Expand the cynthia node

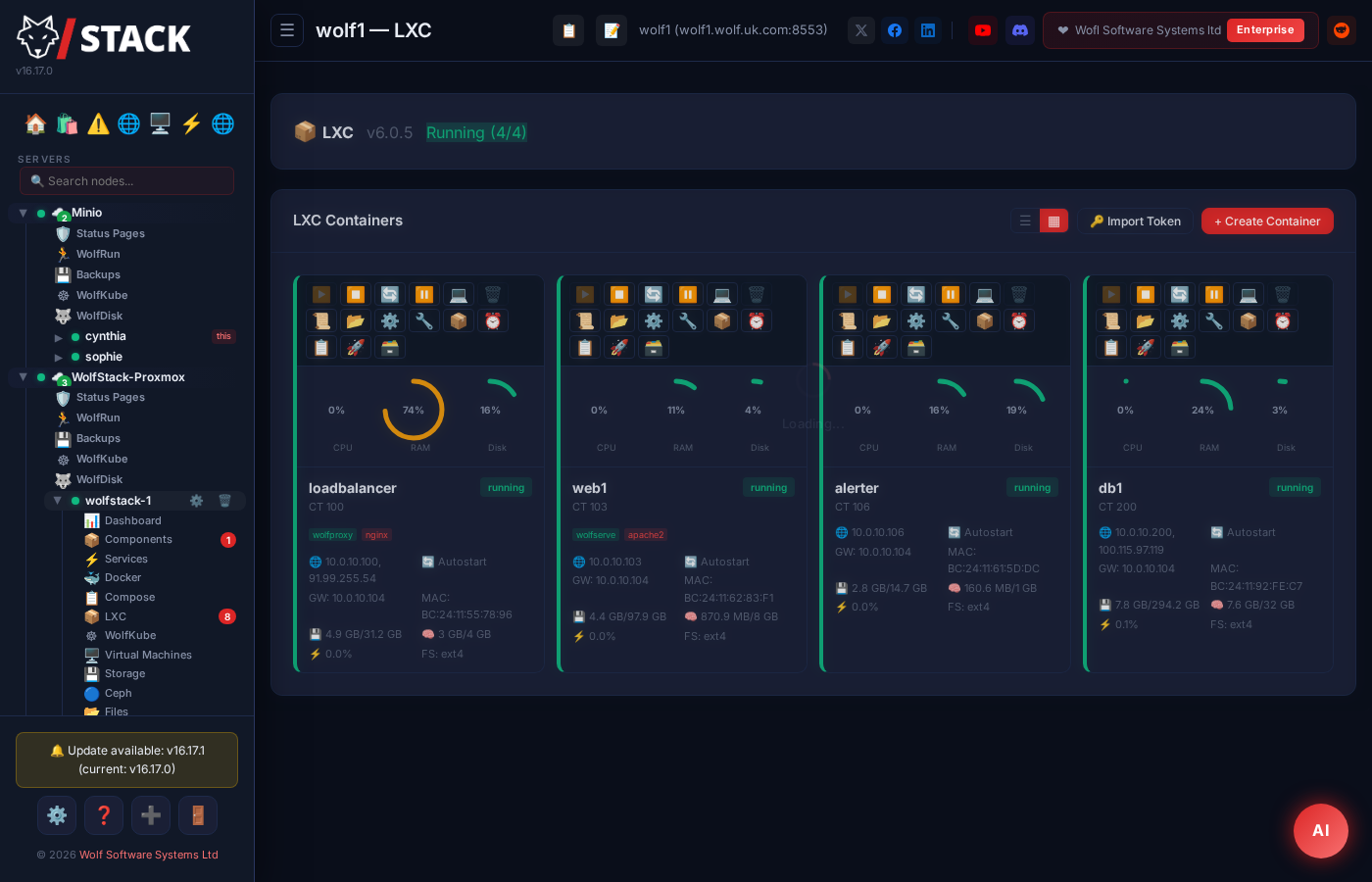59,337
